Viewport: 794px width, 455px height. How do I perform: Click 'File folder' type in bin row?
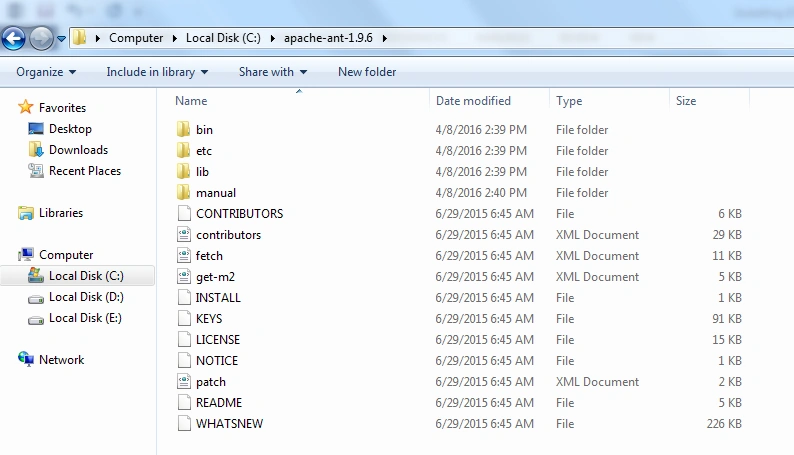pos(582,130)
